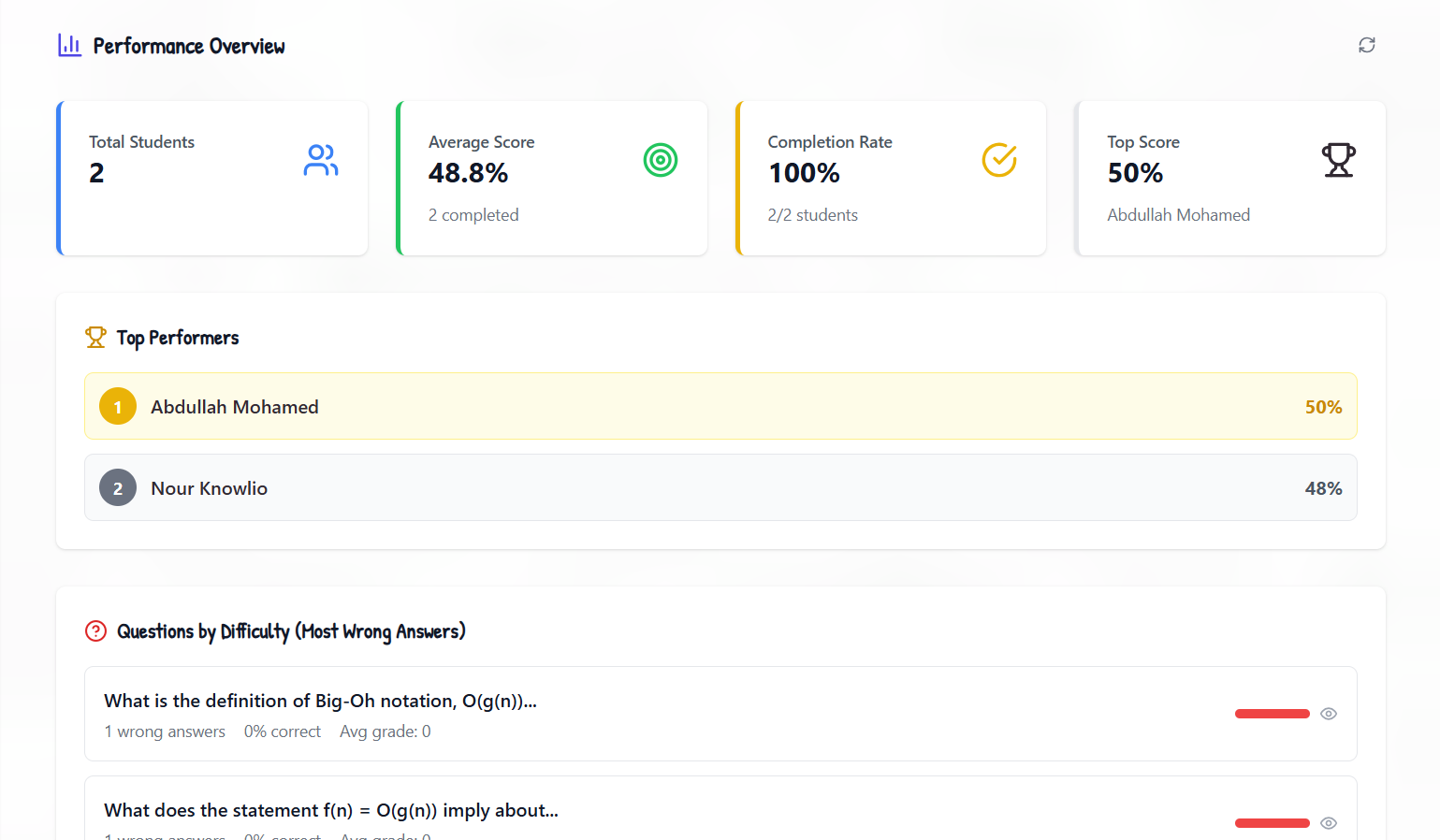The width and height of the screenshot is (1440, 840).
Task: Toggle eye icon for f(n) = O(g(n)) question
Action: pyautogui.click(x=1328, y=823)
